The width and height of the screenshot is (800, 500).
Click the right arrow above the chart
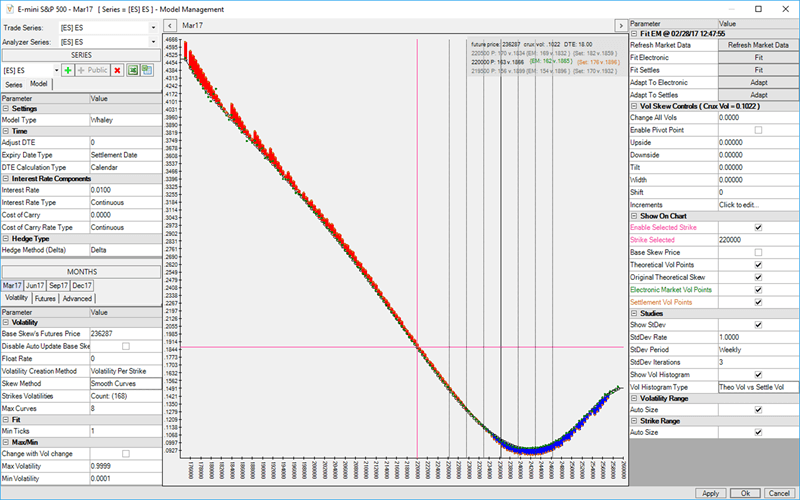pyautogui.click(x=619, y=24)
